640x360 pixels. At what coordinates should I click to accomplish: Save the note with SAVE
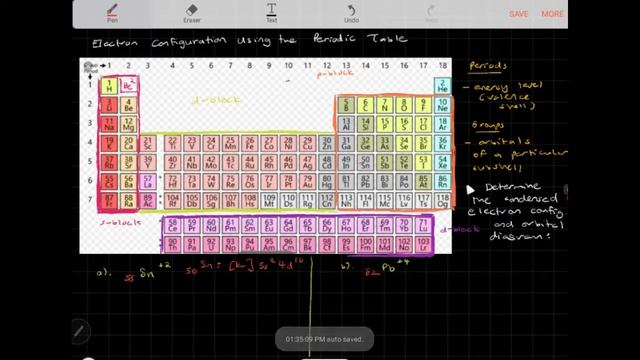coord(518,14)
